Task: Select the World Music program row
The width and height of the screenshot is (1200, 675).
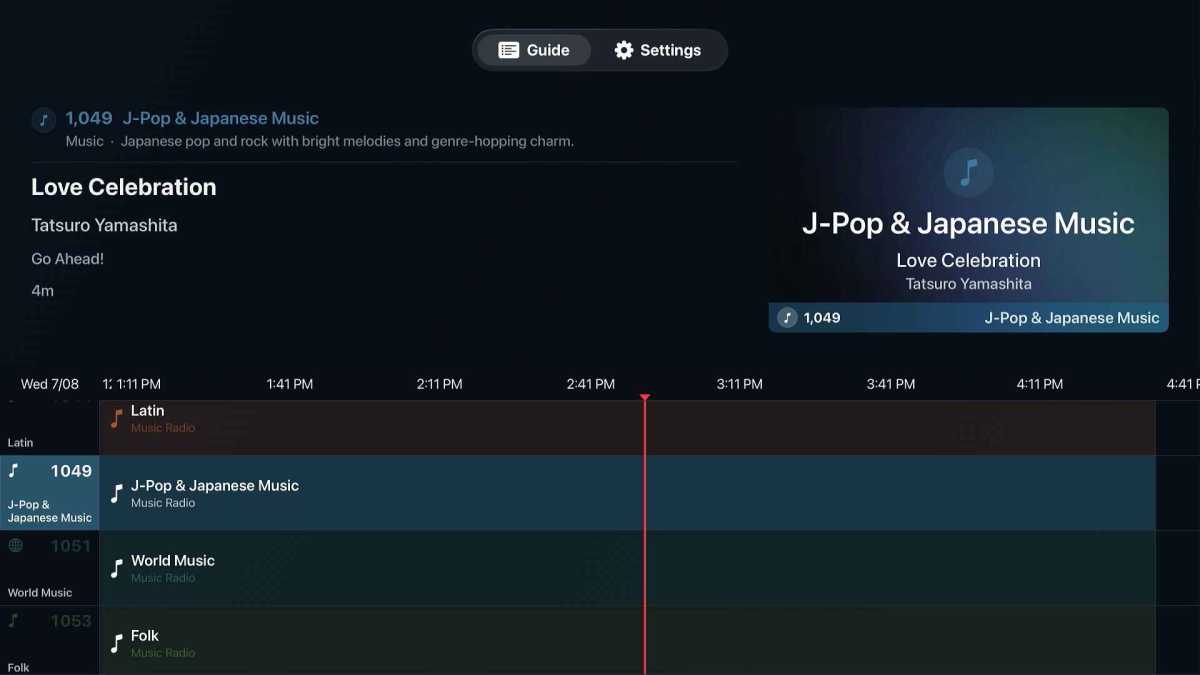Action: pos(627,568)
